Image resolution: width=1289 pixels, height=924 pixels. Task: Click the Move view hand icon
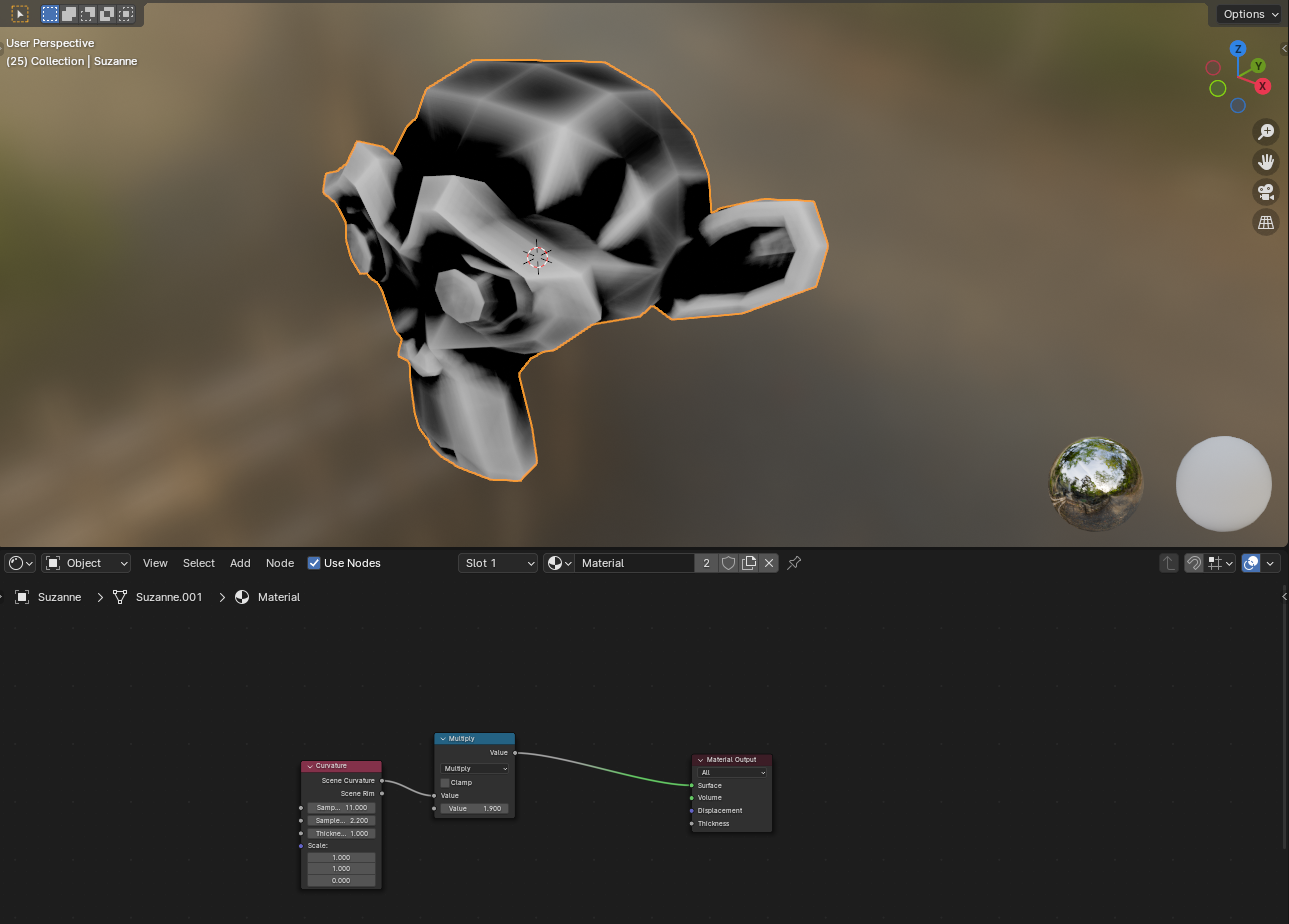(x=1266, y=161)
